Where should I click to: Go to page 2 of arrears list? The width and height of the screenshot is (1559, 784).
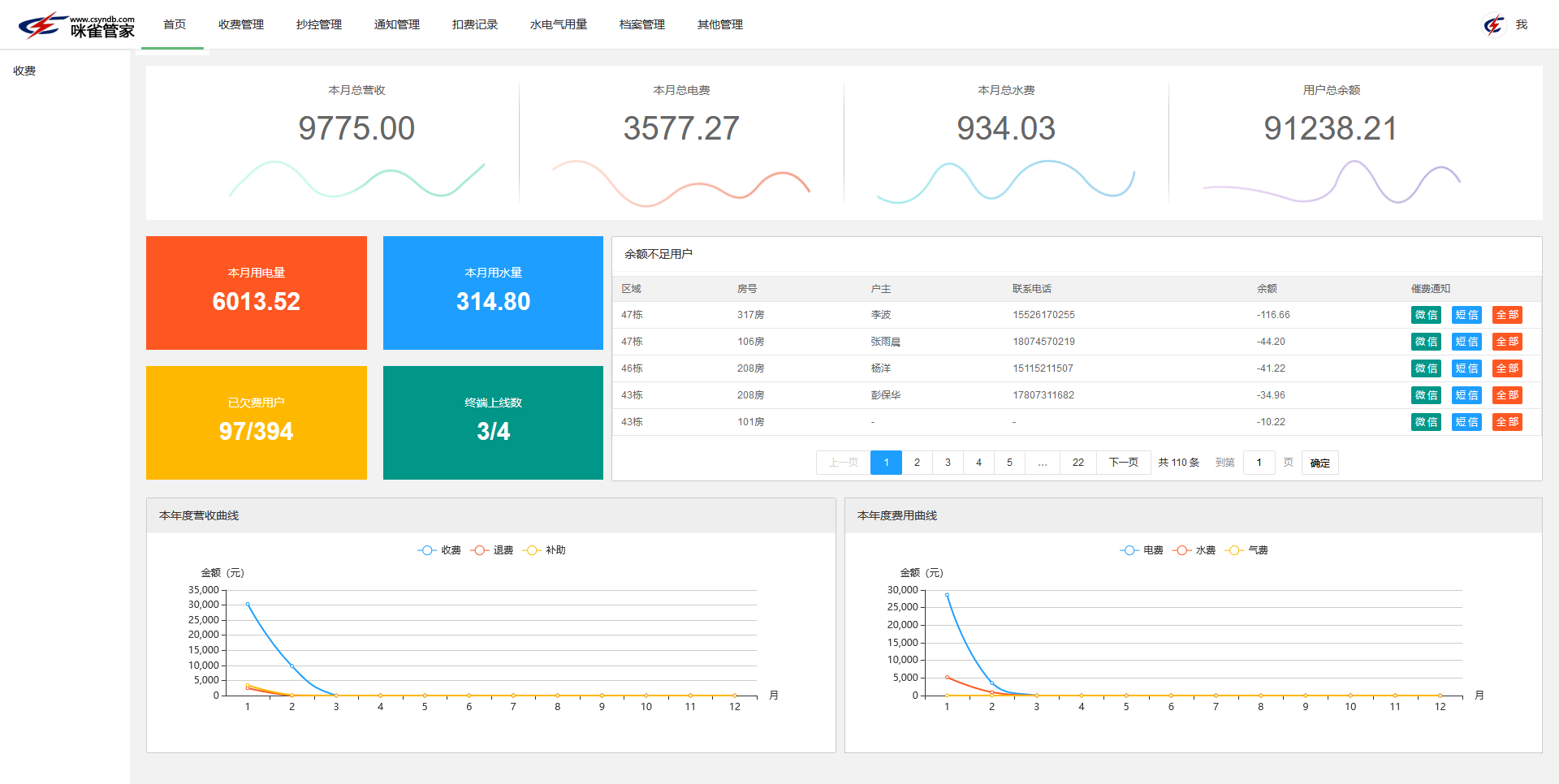click(917, 463)
